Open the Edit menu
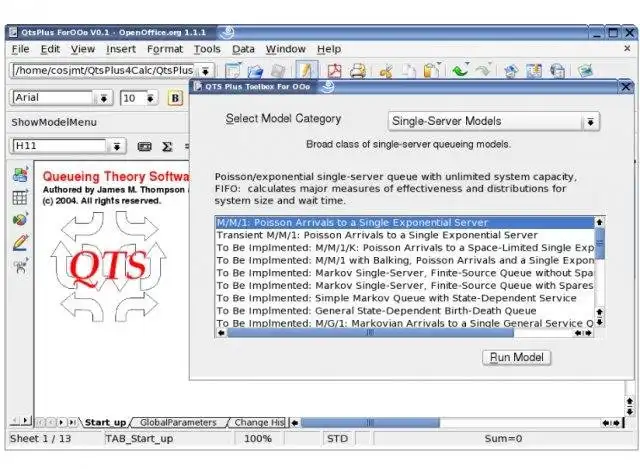This screenshot has width=640, height=469. click(x=50, y=49)
